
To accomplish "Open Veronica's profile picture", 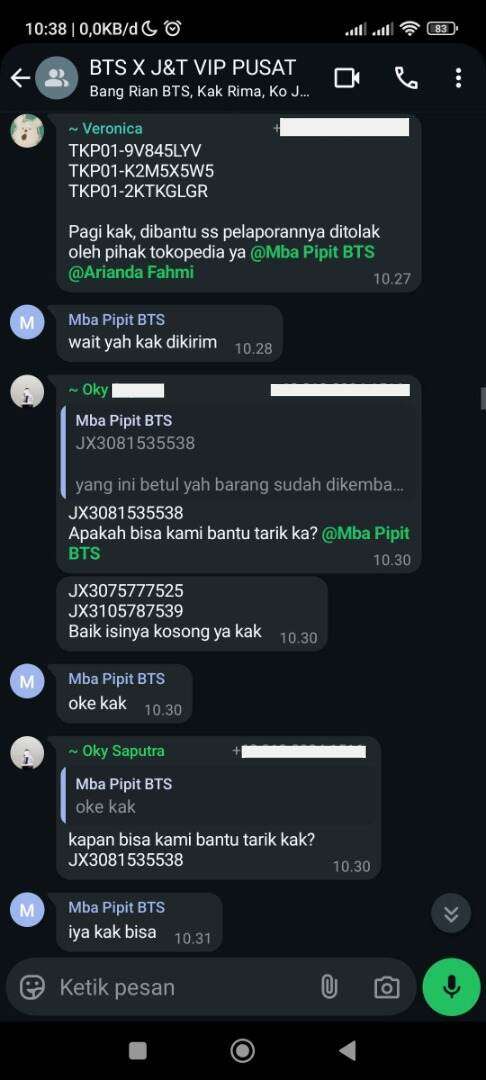I will point(28,130).
